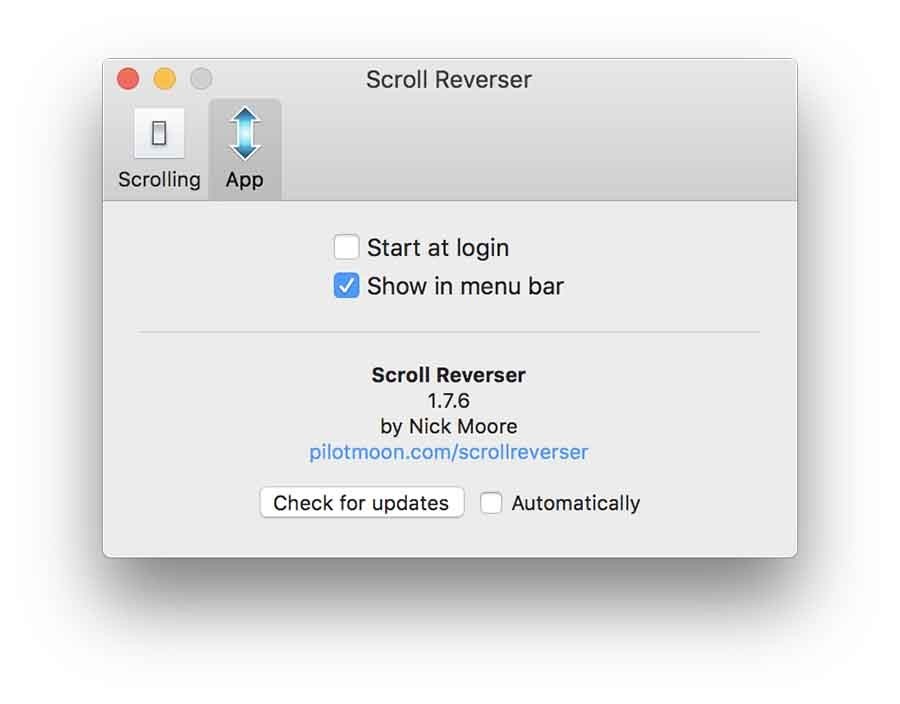Click the greyed-out zoom window button
The height and width of the screenshot is (704, 900).
pos(201,79)
